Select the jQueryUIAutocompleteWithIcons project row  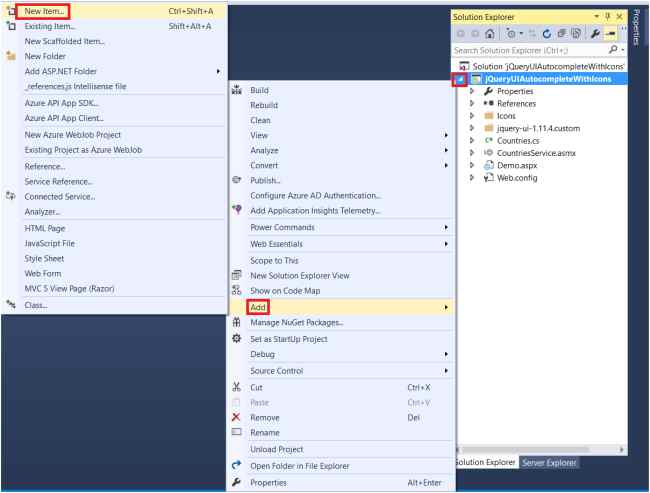point(541,79)
